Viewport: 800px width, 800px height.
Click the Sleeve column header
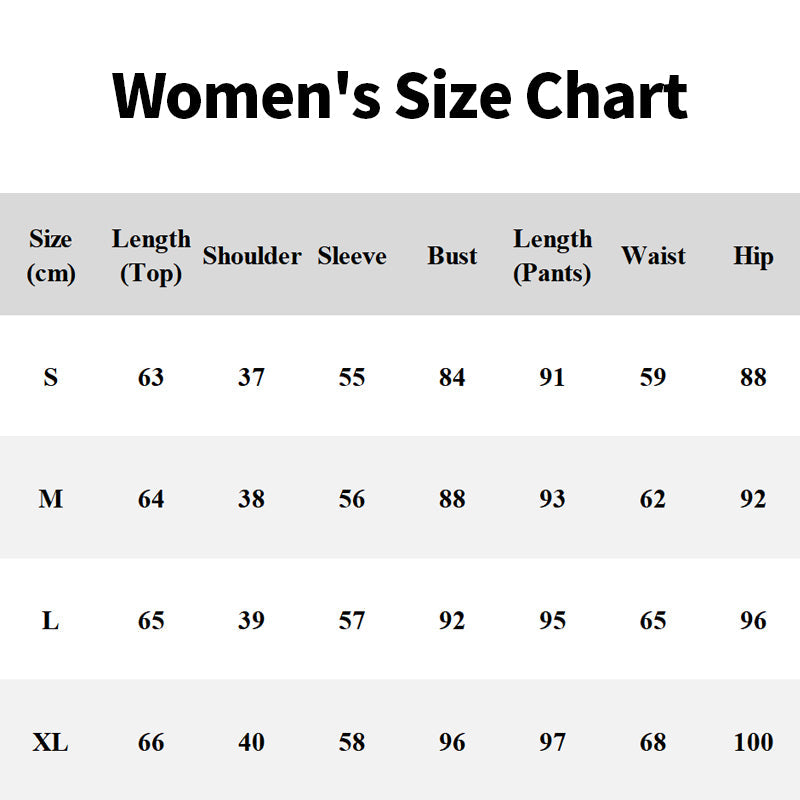tap(352, 256)
